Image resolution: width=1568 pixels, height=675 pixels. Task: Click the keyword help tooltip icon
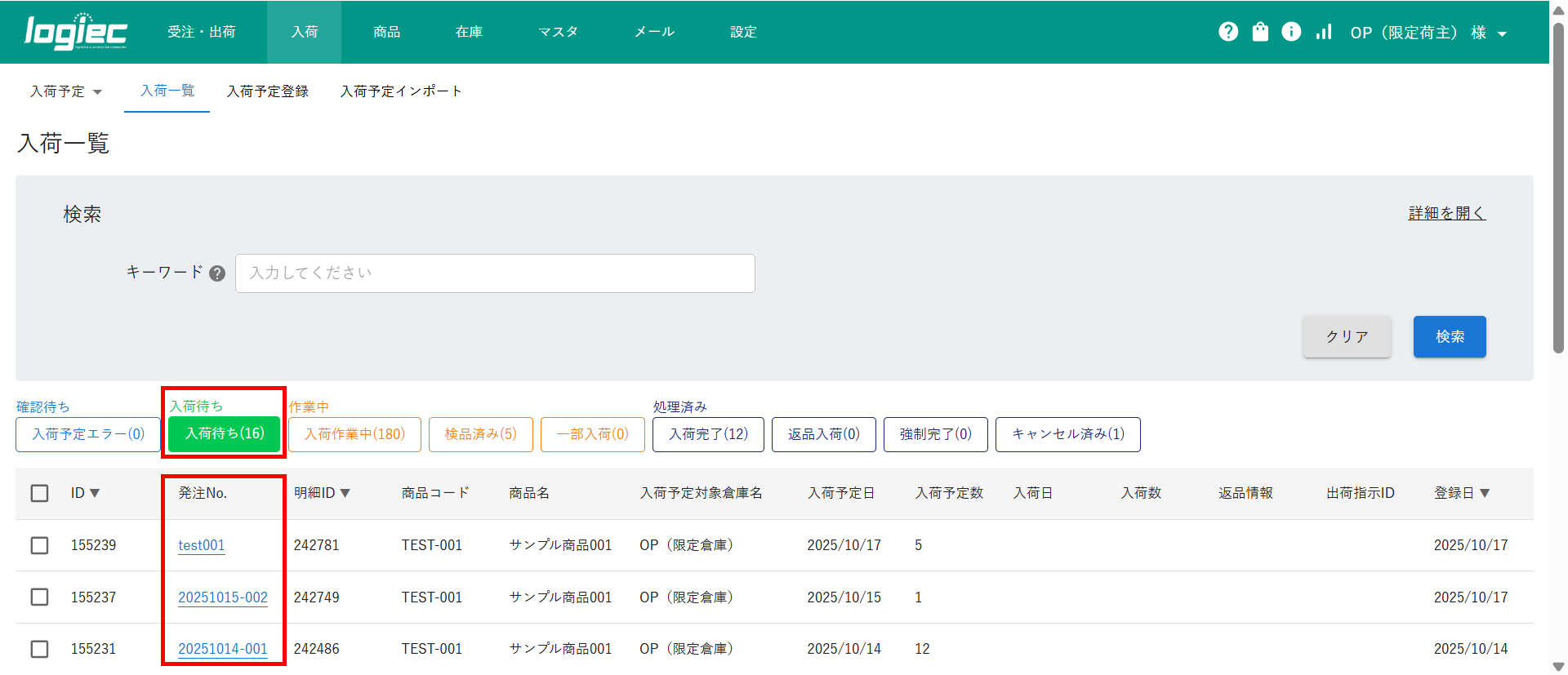click(217, 273)
